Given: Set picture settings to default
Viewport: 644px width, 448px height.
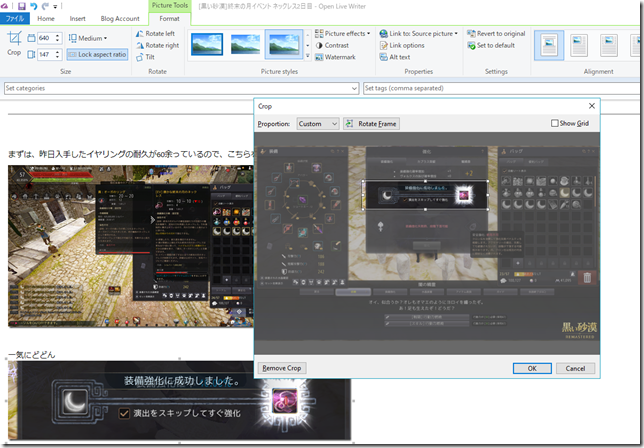Looking at the screenshot, I should [491, 45].
